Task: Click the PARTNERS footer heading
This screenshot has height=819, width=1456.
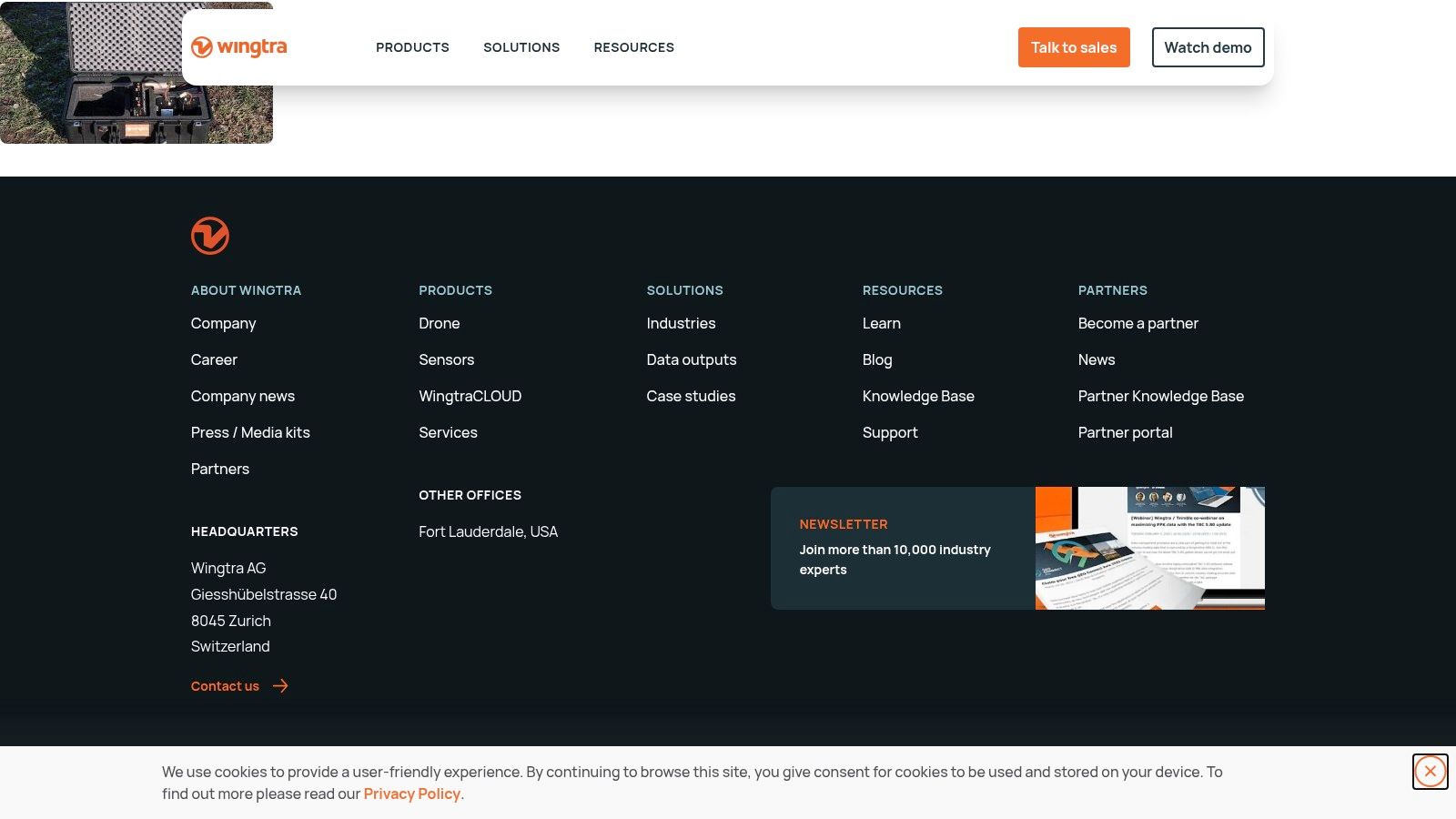Action: click(1113, 290)
